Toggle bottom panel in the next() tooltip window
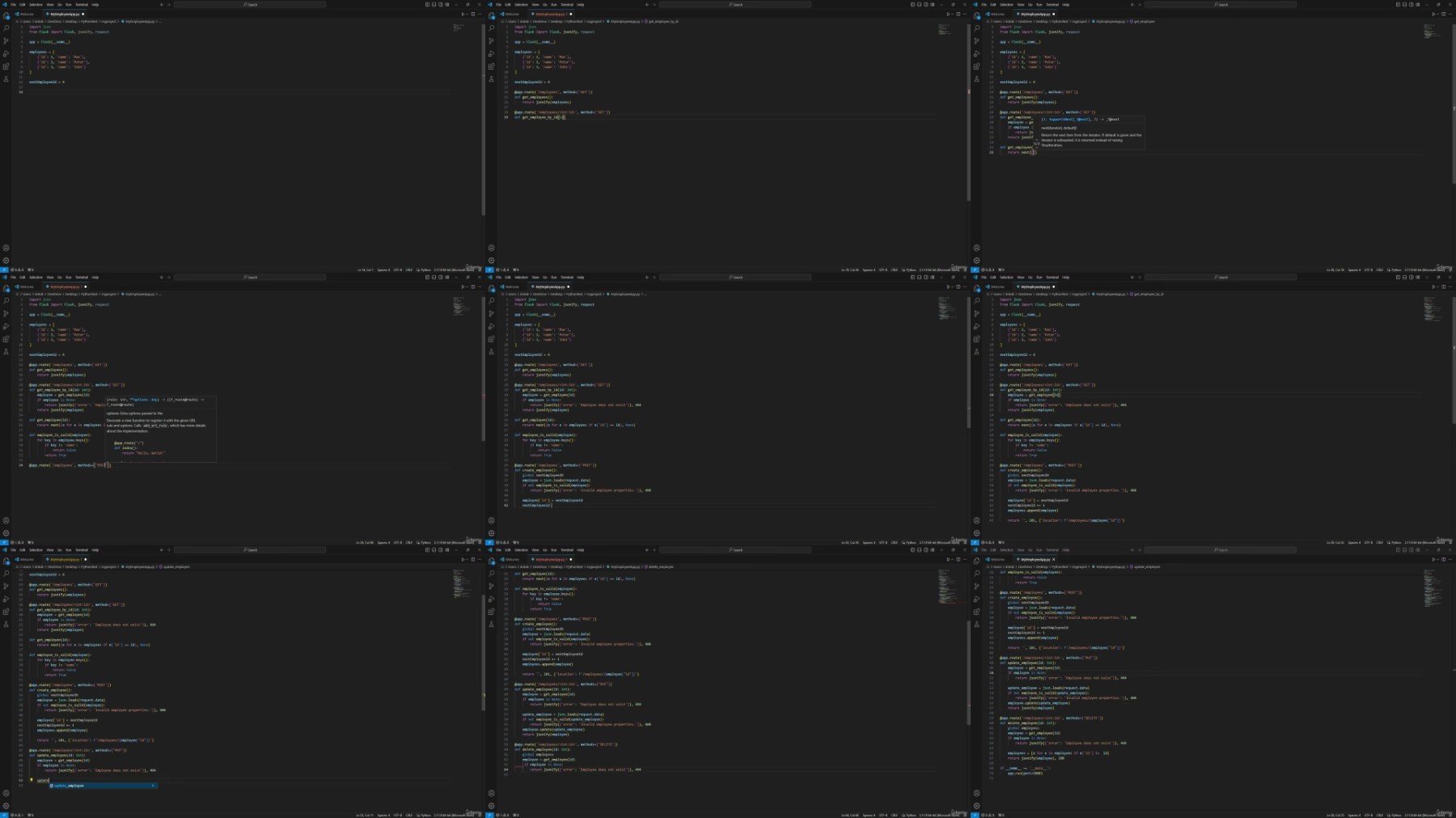This screenshot has width=1456, height=818. pyautogui.click(x=1404, y=5)
